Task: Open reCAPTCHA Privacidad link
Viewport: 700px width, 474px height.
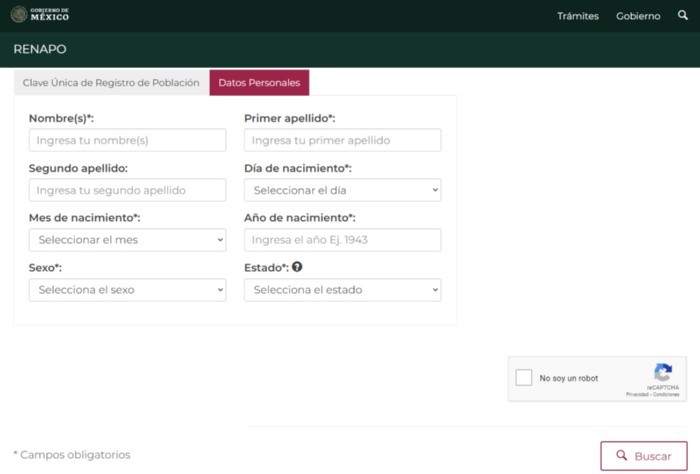Action: [638, 394]
